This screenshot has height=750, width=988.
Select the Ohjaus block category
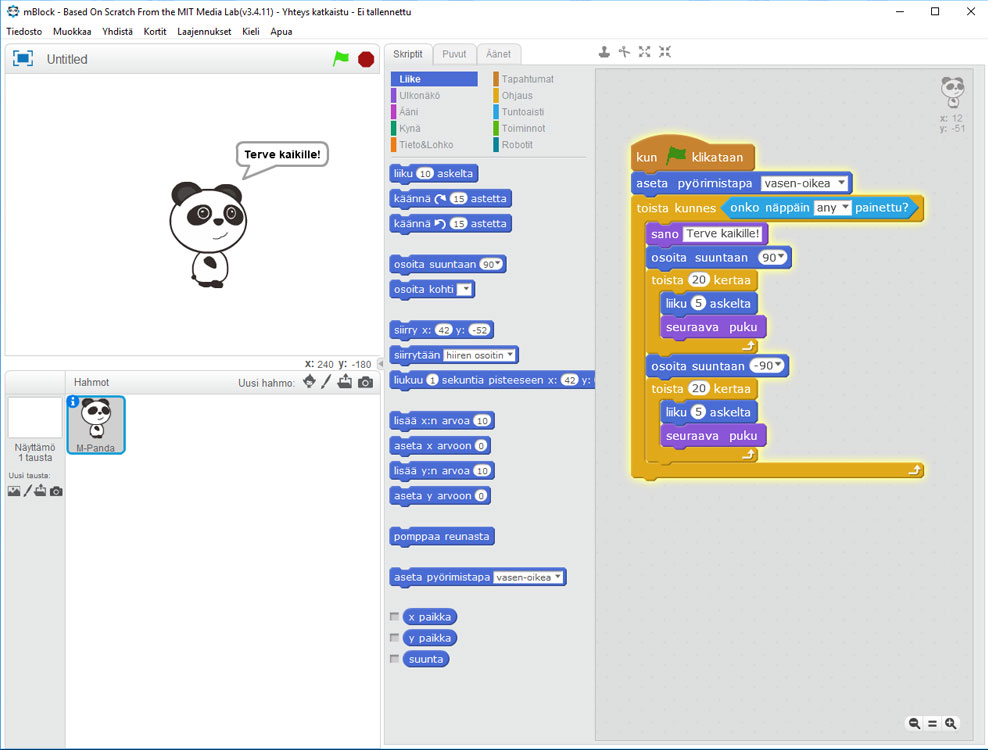[x=517, y=96]
